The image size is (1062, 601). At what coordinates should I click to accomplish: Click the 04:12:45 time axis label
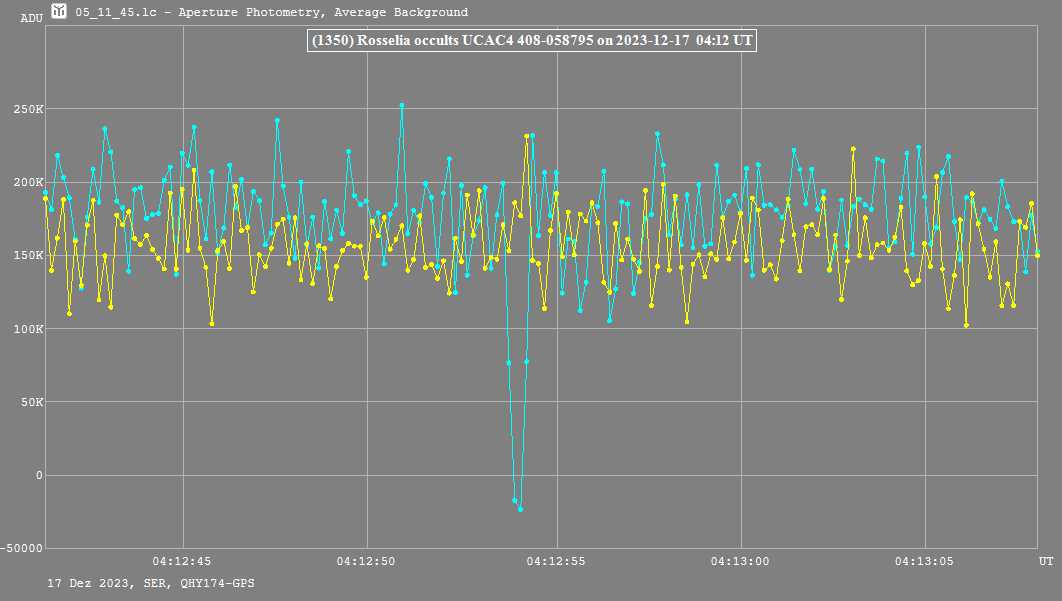pyautogui.click(x=181, y=561)
